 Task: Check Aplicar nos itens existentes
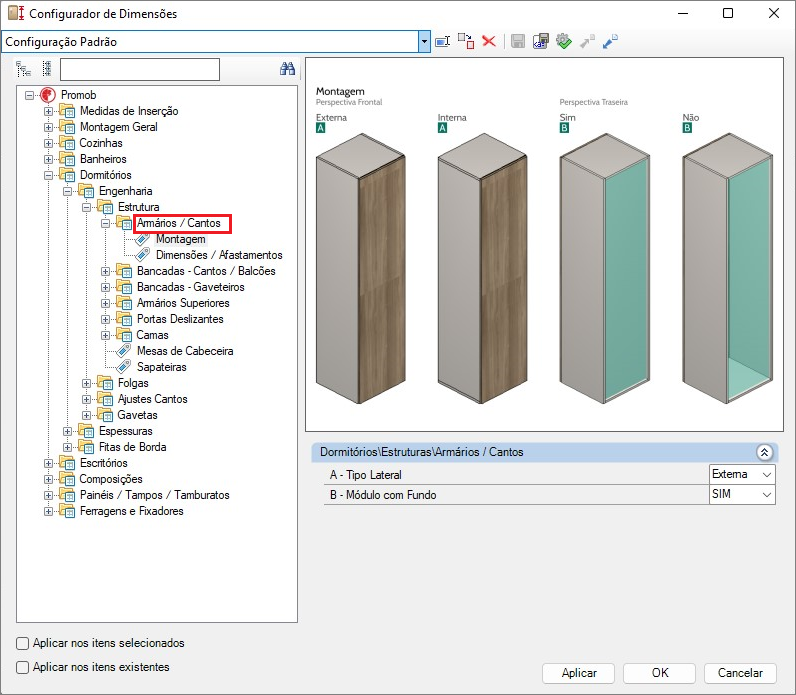point(23,666)
